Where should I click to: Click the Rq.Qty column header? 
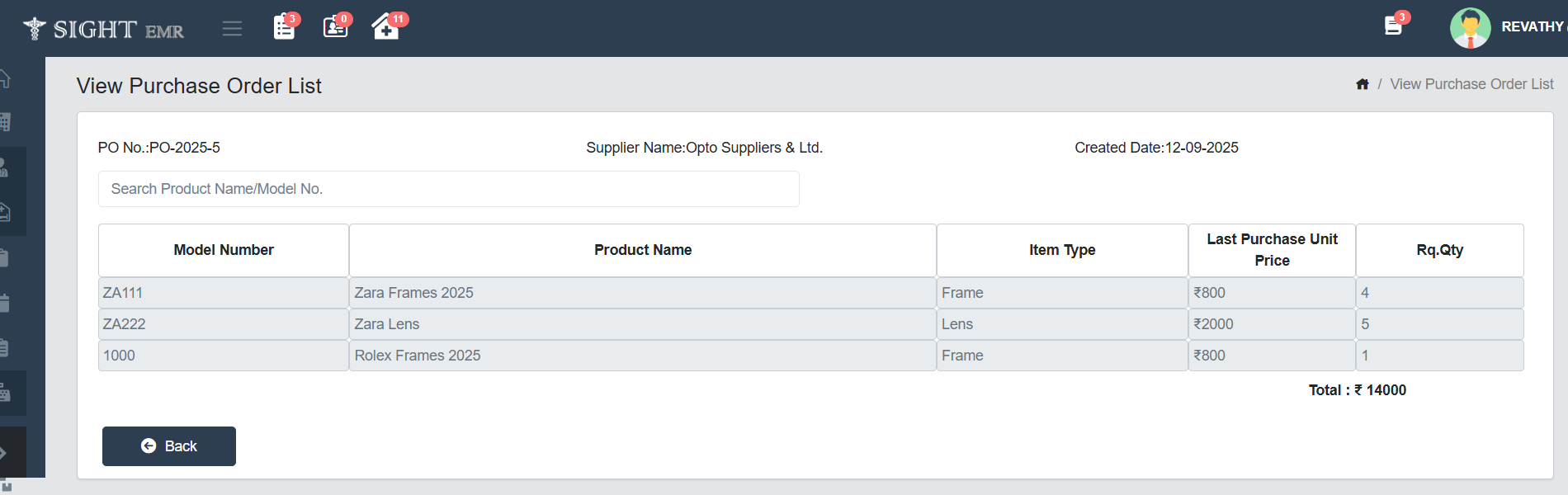[x=1439, y=250]
